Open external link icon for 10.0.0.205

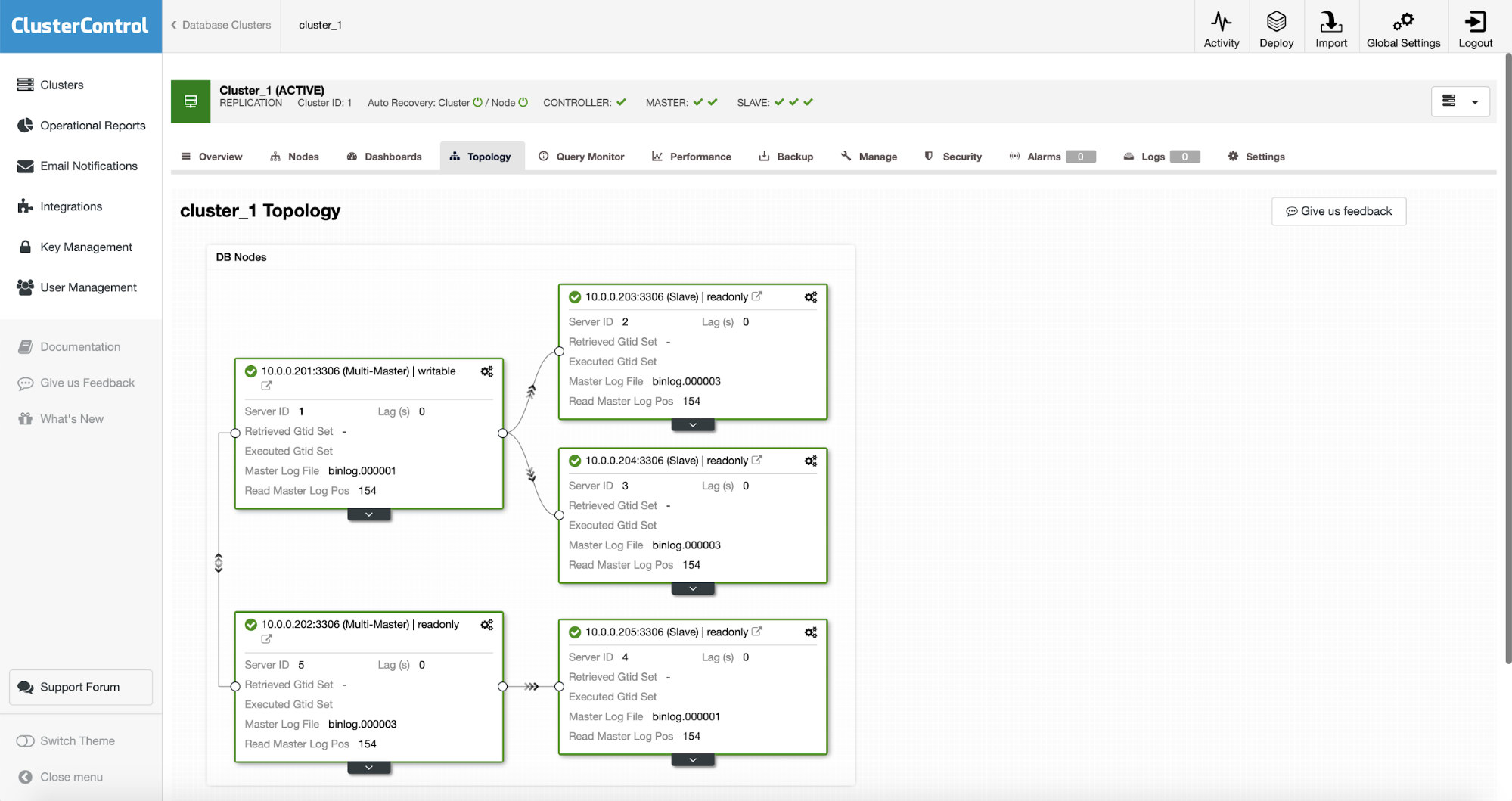pos(756,632)
